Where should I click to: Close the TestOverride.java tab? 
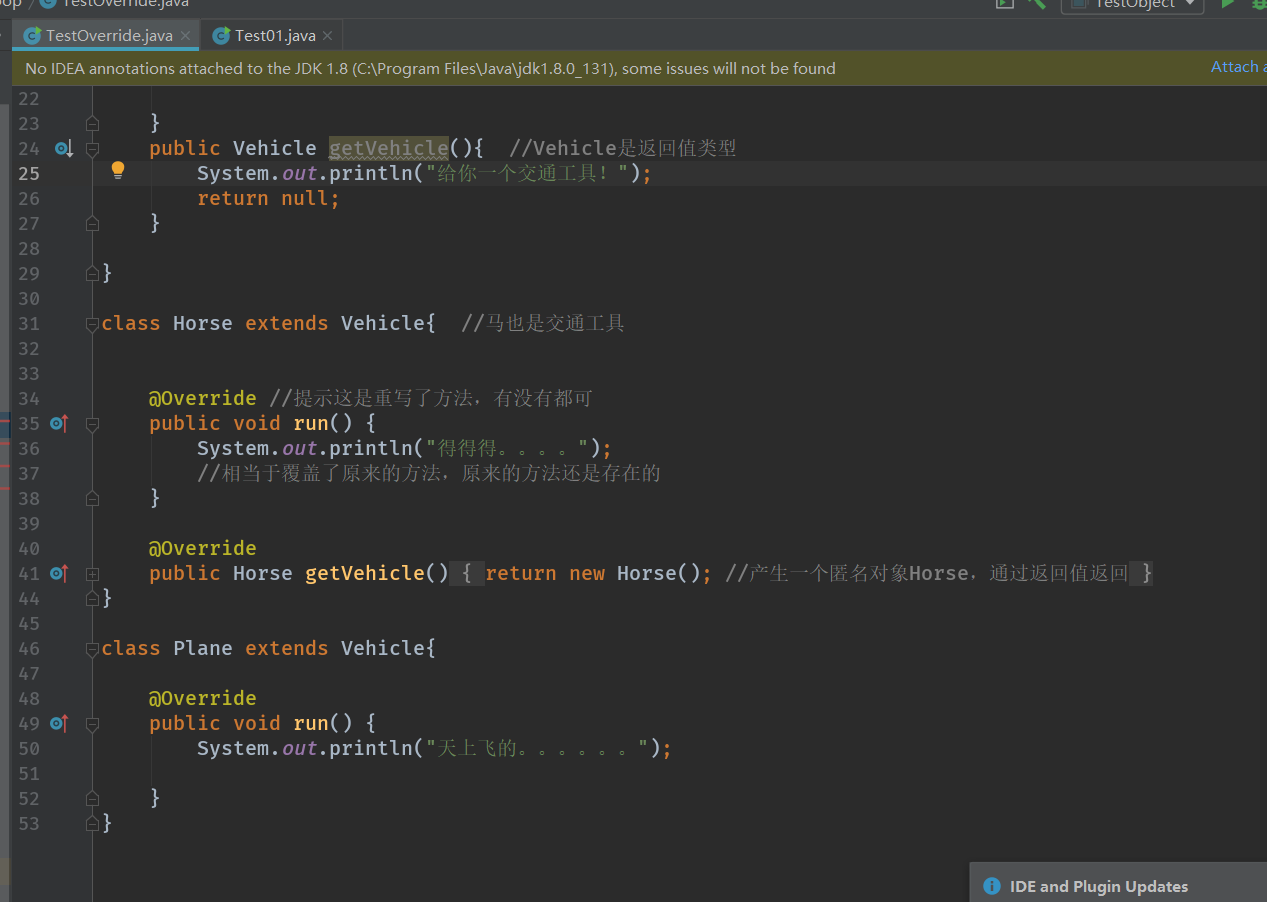185,36
